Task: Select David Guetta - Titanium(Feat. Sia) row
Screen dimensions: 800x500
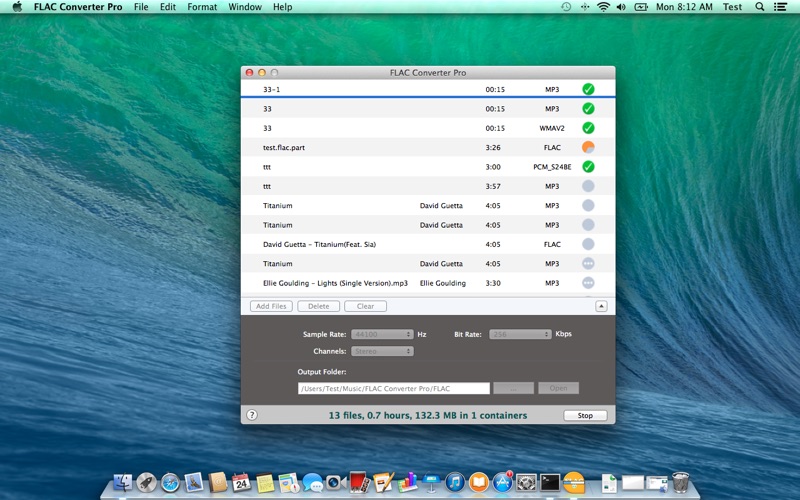Action: tap(428, 244)
